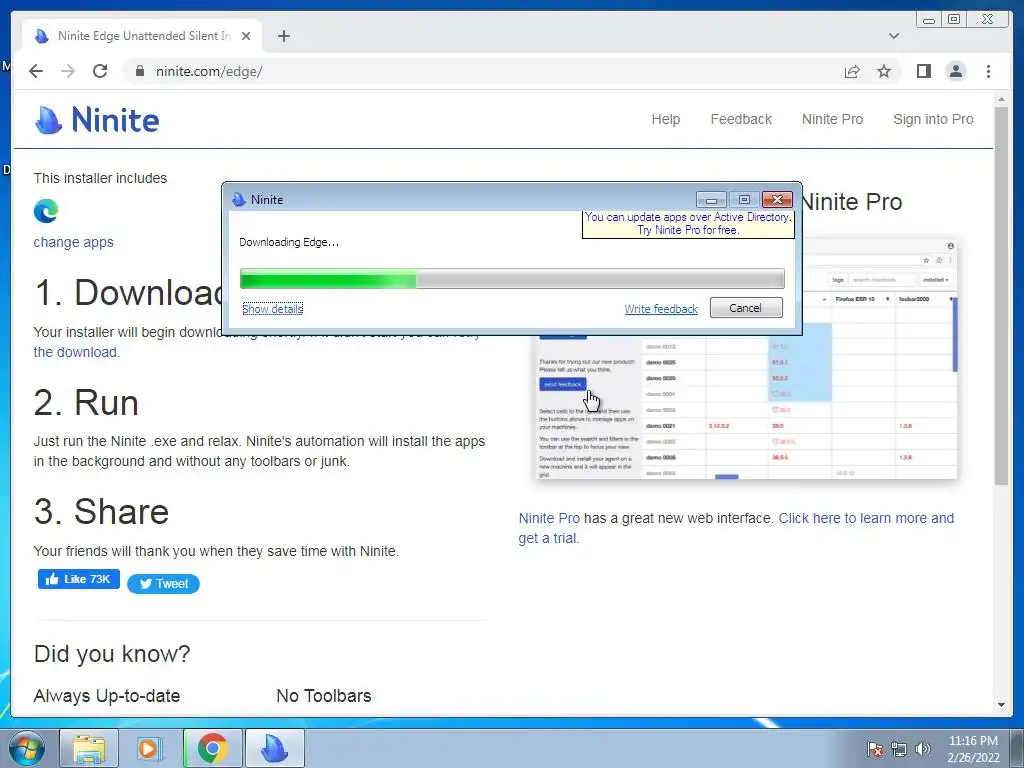
Task: Bookmark this page with the star icon
Action: (884, 71)
